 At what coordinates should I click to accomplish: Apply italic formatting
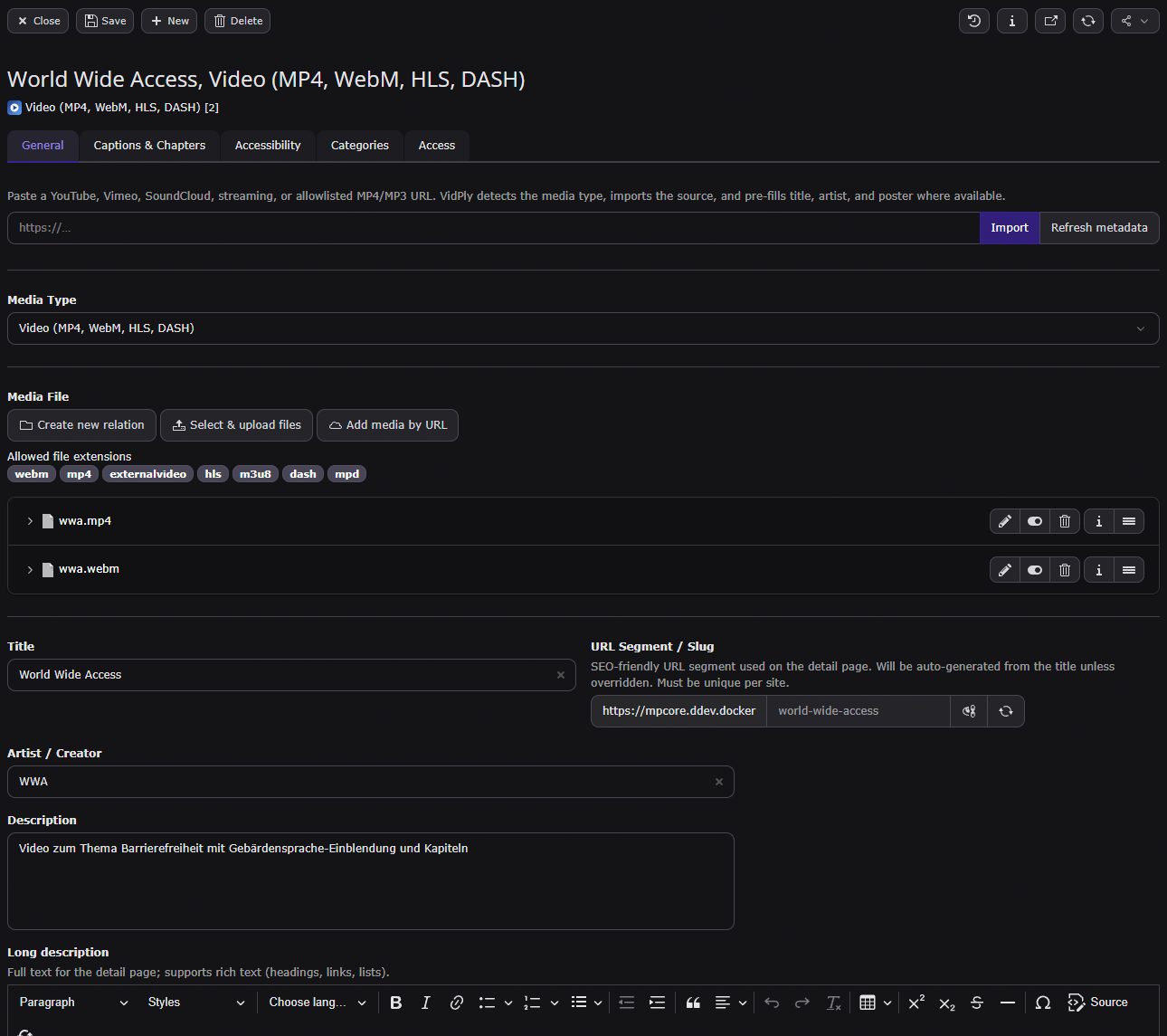tap(426, 1003)
